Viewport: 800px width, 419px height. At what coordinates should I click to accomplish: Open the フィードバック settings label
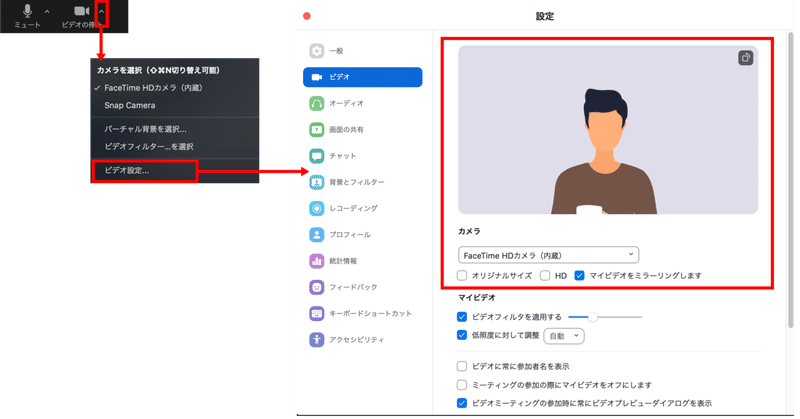[353, 287]
